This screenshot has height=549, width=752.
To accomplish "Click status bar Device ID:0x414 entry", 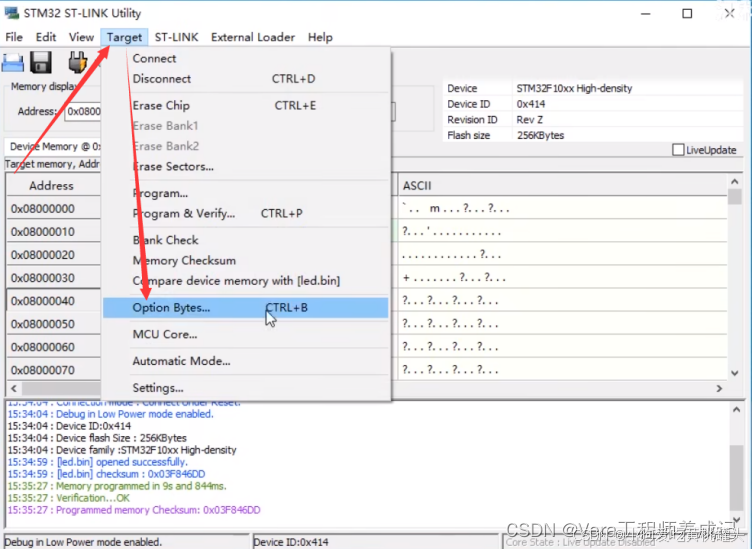I will [x=375, y=542].
